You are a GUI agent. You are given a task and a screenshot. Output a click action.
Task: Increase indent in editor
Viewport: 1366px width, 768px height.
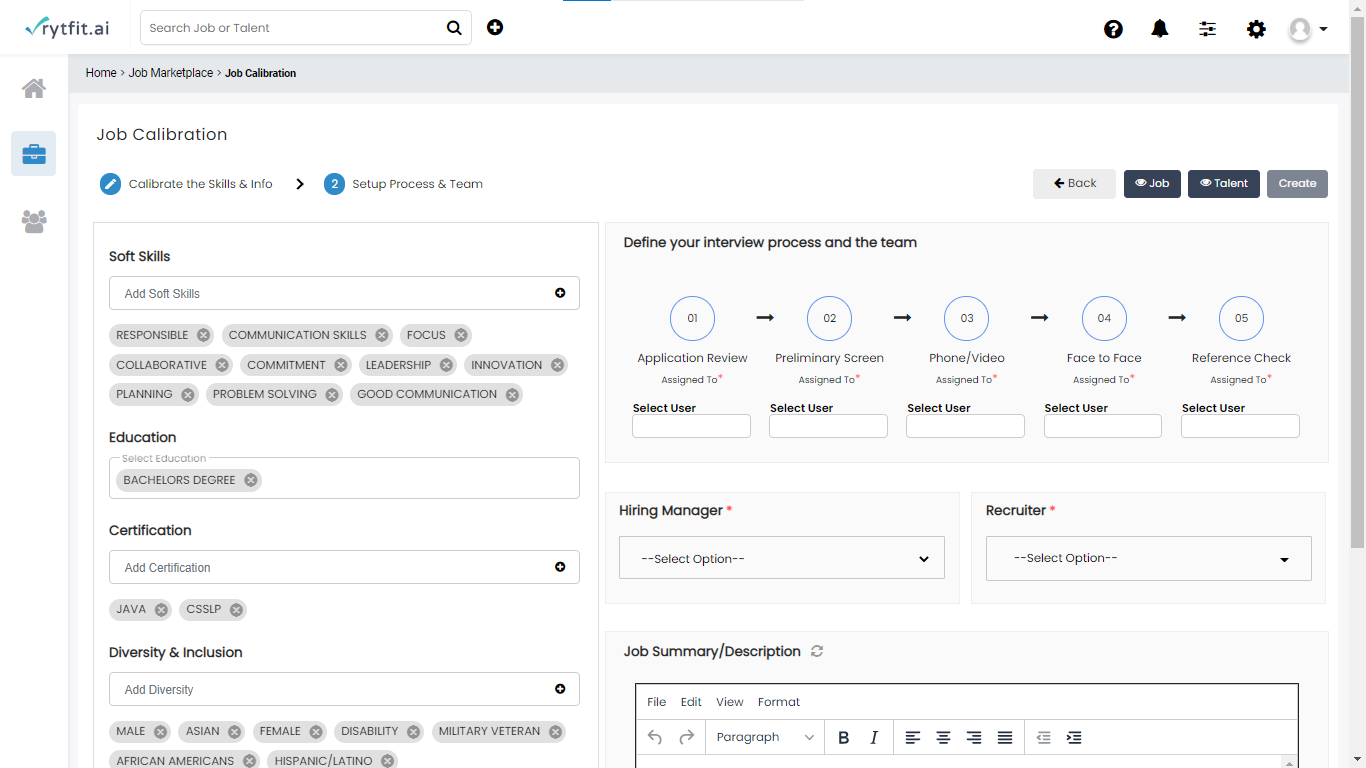point(1074,737)
